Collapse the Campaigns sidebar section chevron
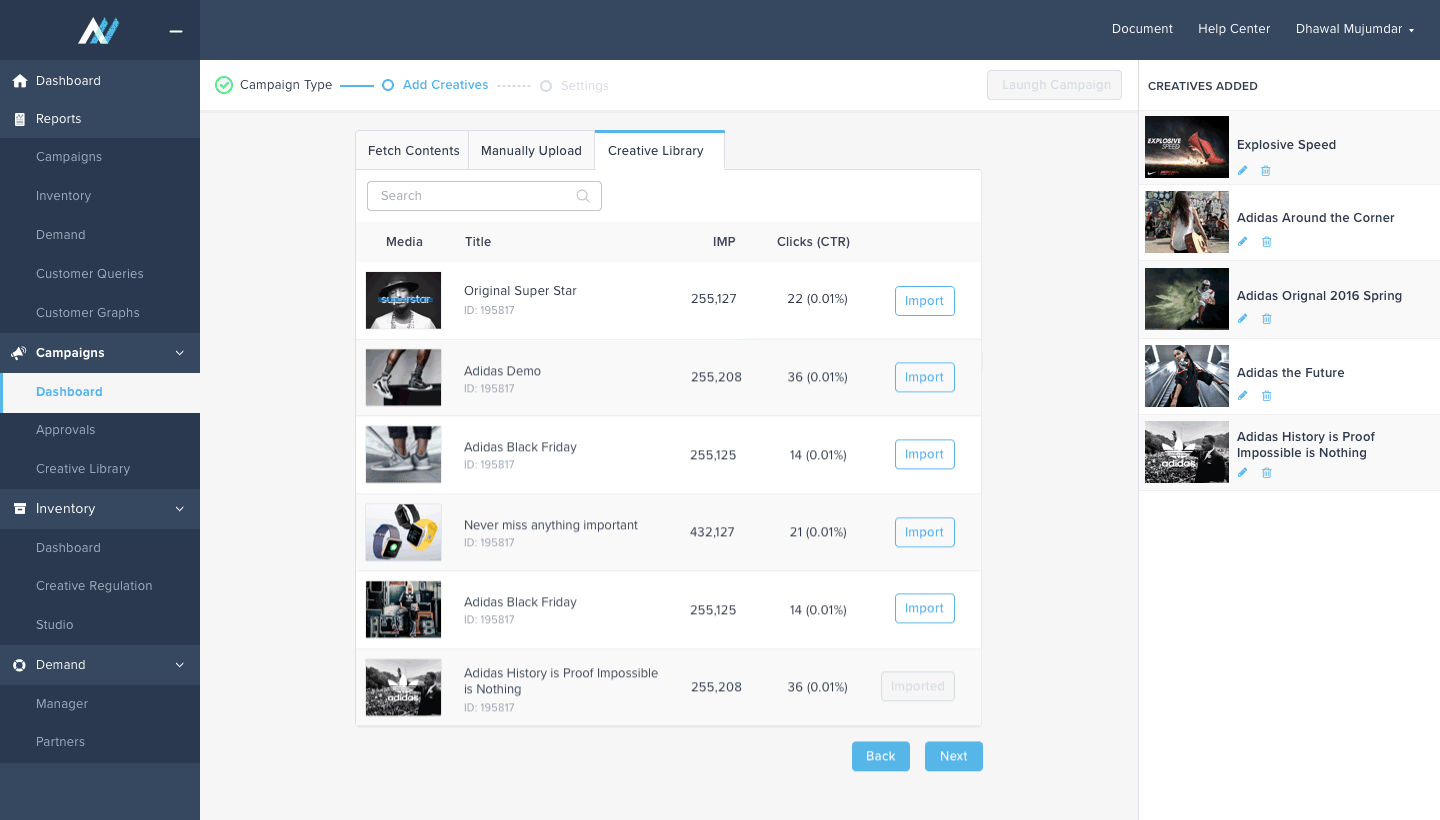The height and width of the screenshot is (820, 1440). [180, 353]
